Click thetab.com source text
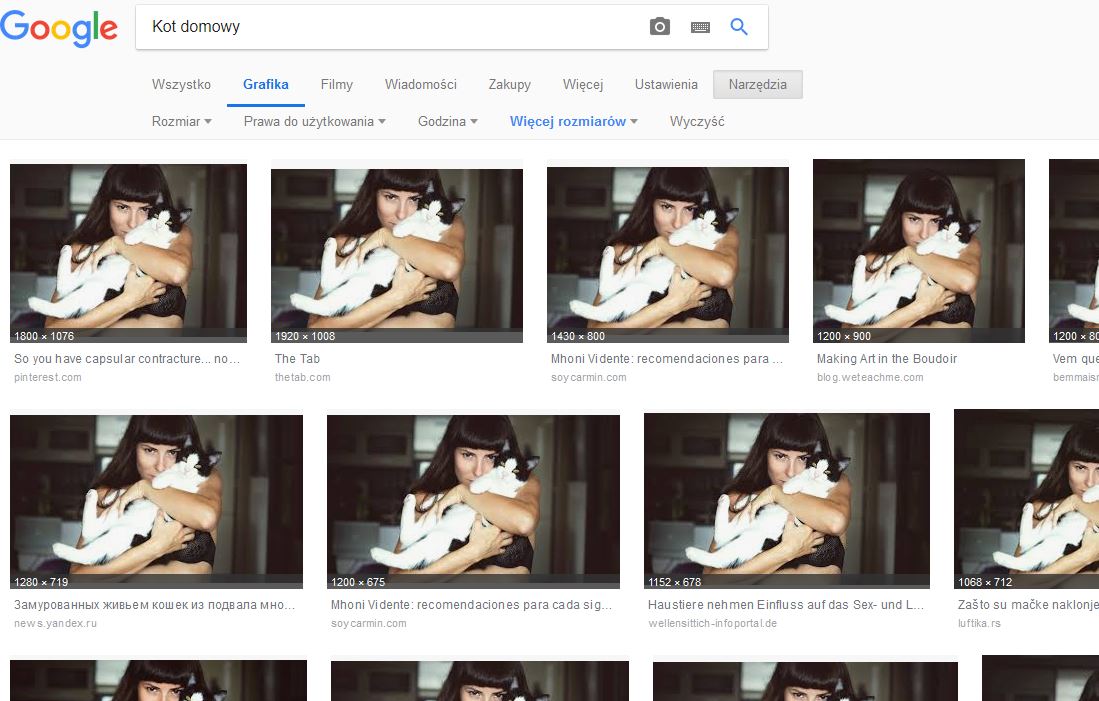Viewport: 1099px width, 701px height. click(x=302, y=377)
